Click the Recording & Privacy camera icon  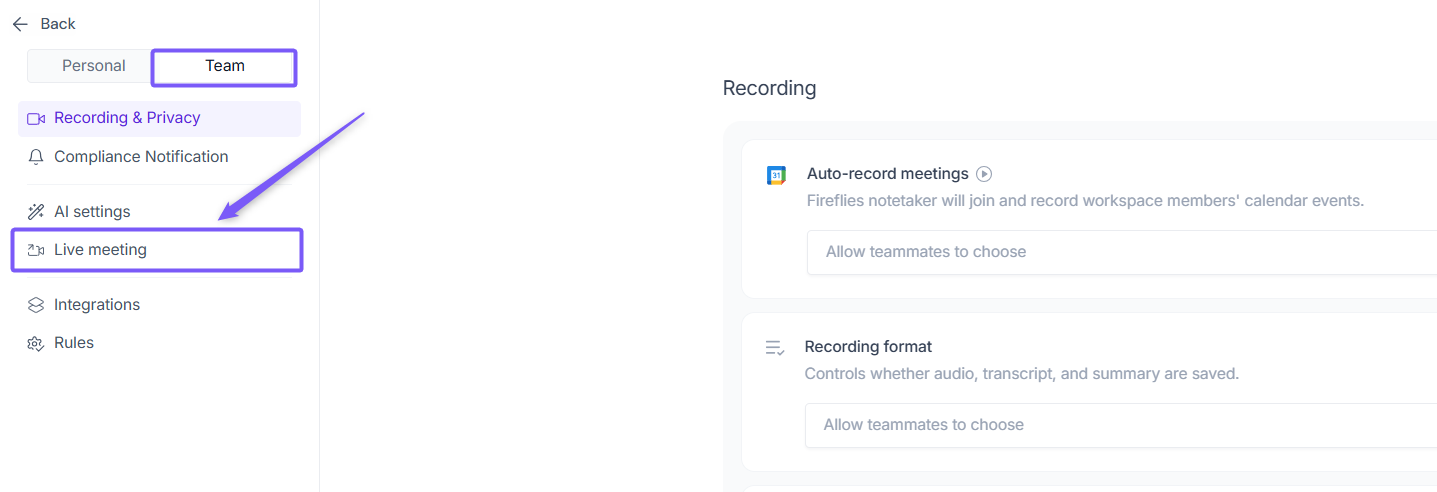36,118
